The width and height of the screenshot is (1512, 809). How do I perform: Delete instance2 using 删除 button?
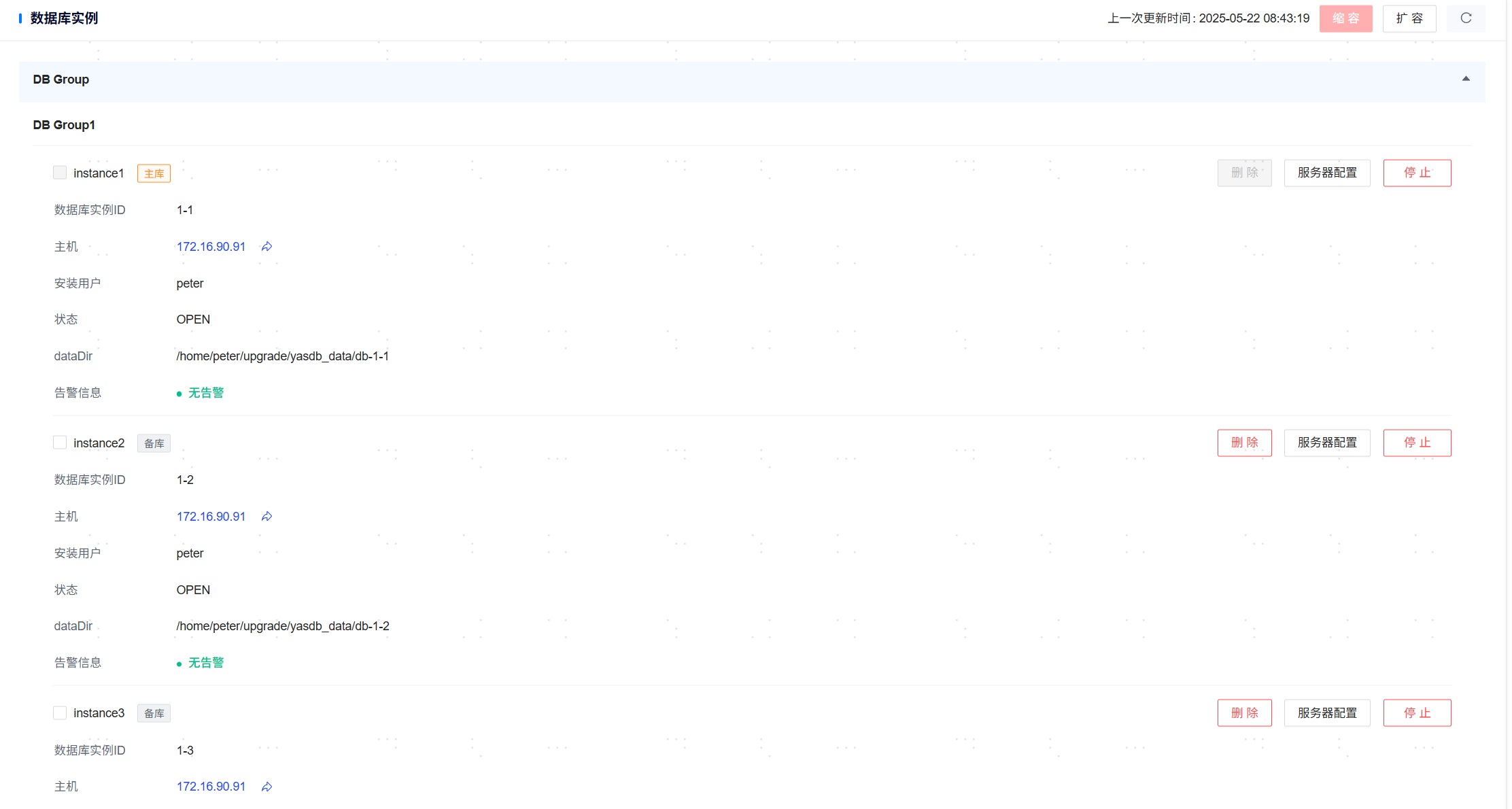click(x=1243, y=443)
